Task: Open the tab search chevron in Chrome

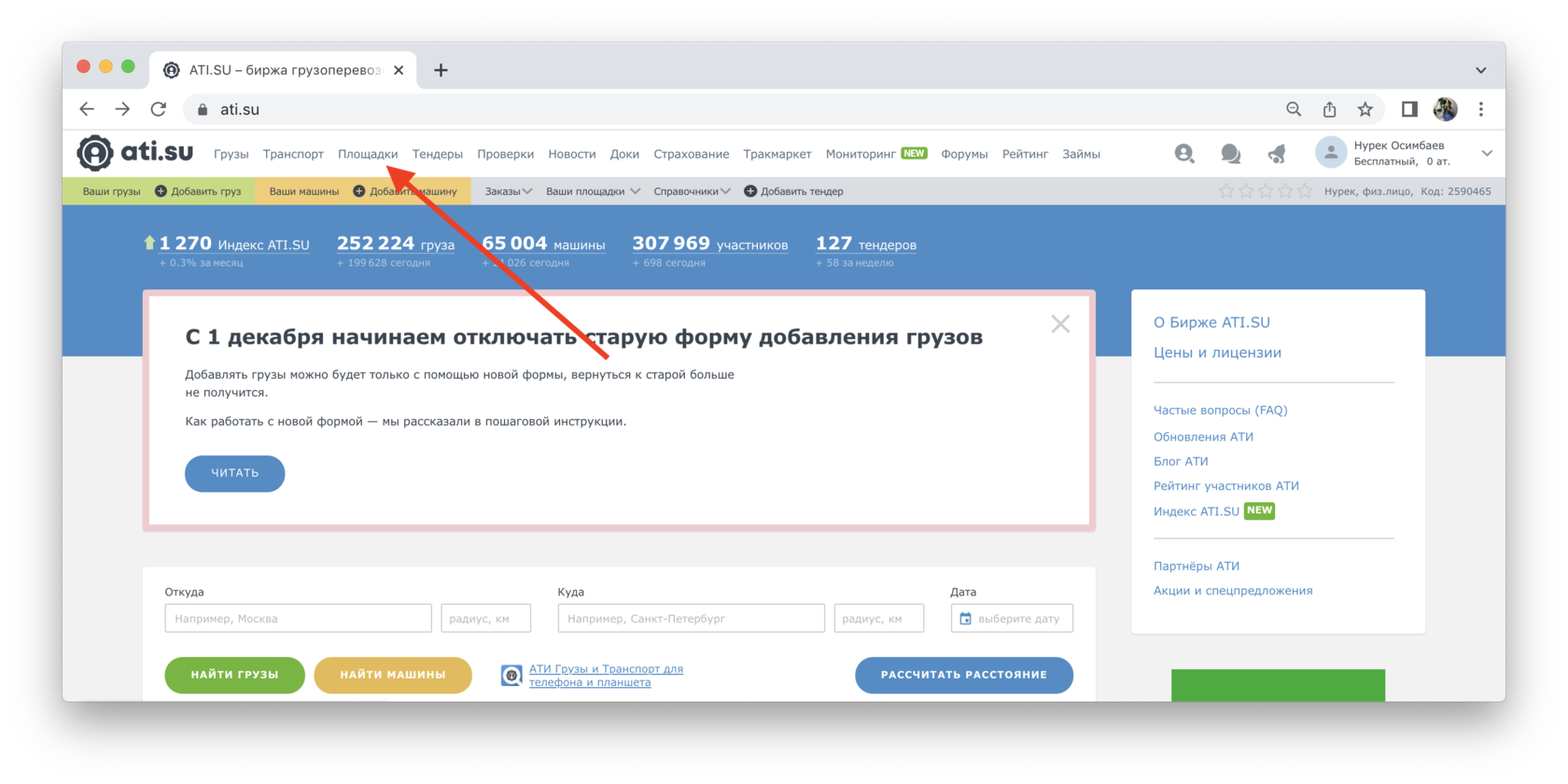Action: point(1481,70)
